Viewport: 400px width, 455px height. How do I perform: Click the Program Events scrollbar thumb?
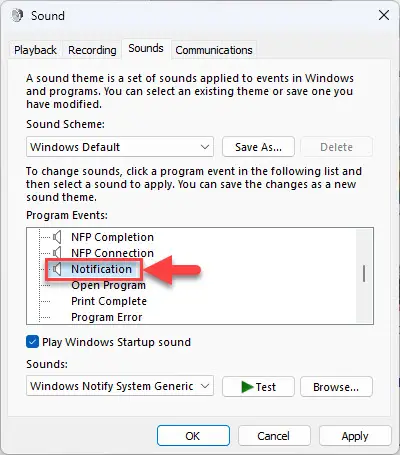(364, 274)
